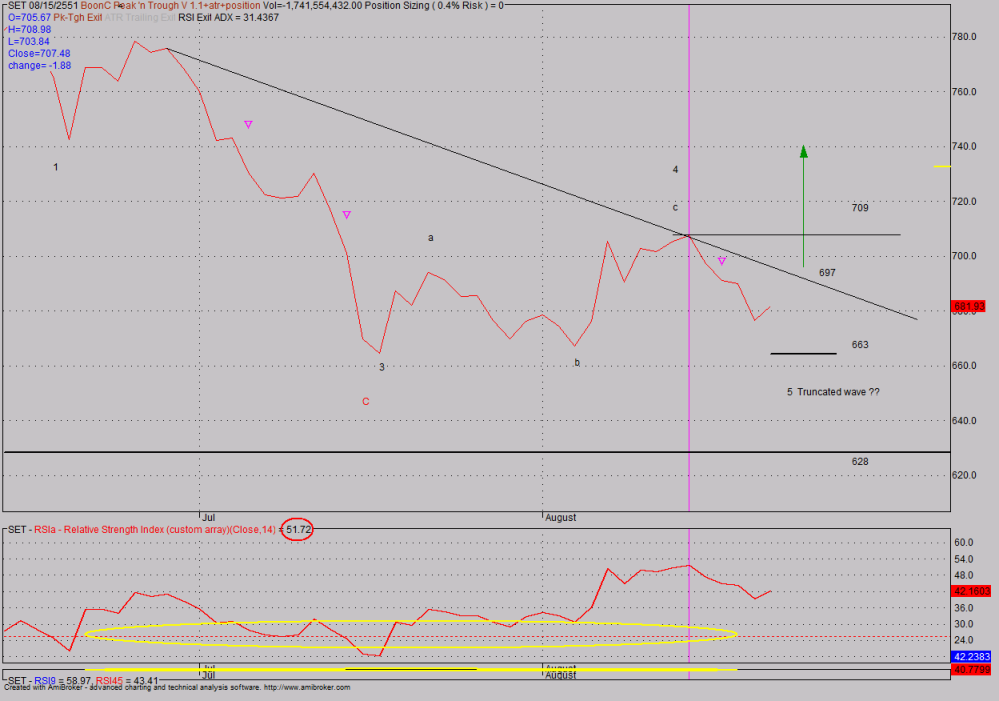Click the 709 resistance level label

coord(860,208)
